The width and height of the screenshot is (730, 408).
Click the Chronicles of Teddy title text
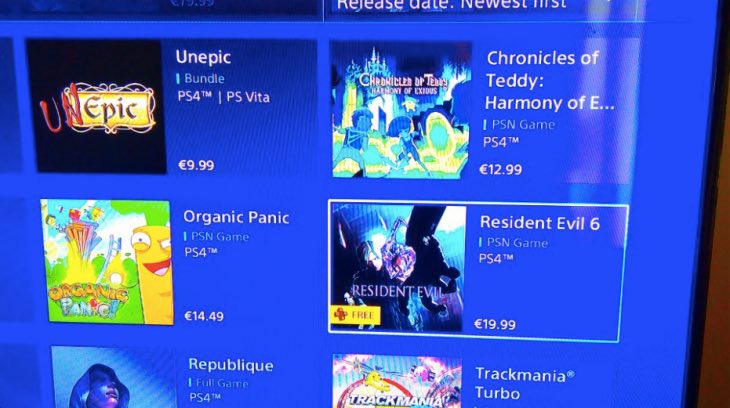[x=549, y=80]
